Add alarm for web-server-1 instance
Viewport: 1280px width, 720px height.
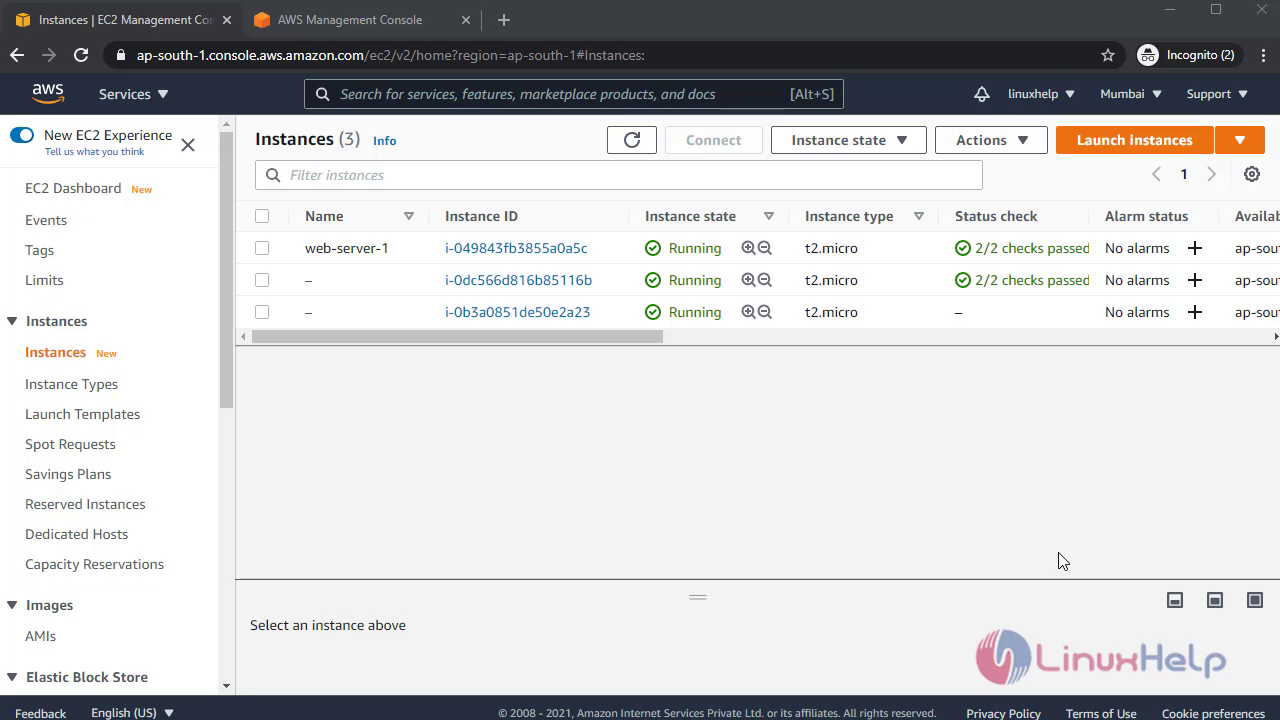click(x=1195, y=248)
